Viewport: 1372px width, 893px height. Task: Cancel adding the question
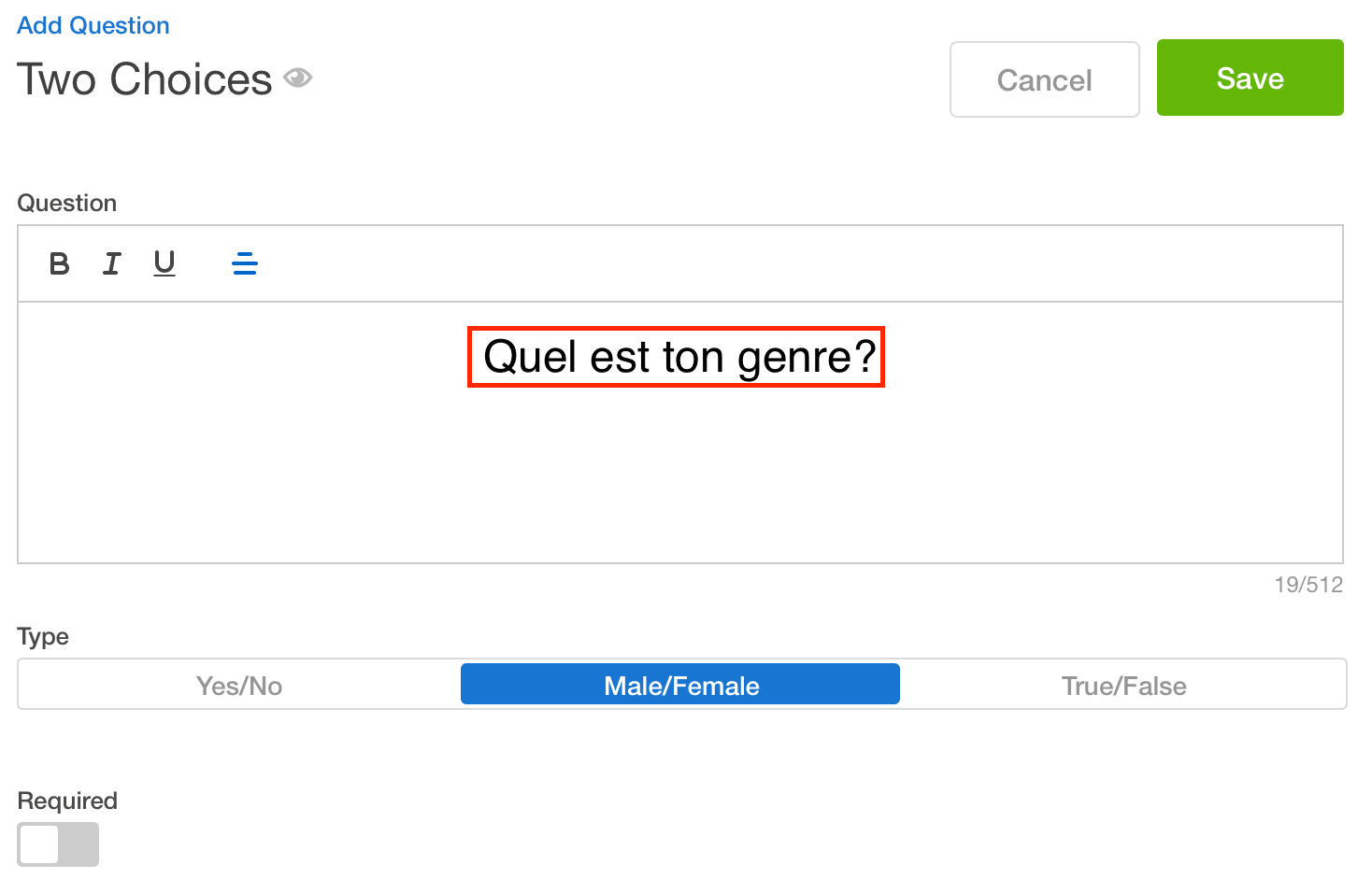(1045, 79)
